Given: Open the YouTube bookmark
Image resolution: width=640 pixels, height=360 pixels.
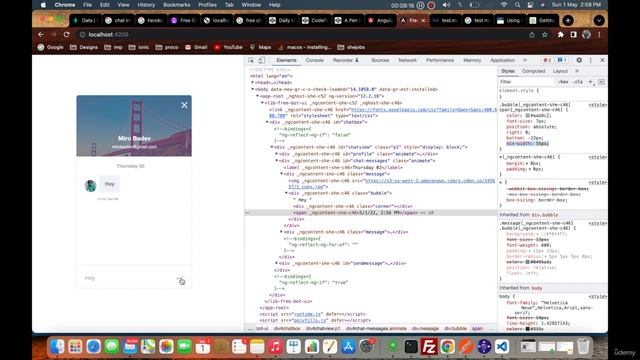Looking at the screenshot, I should (x=228, y=47).
